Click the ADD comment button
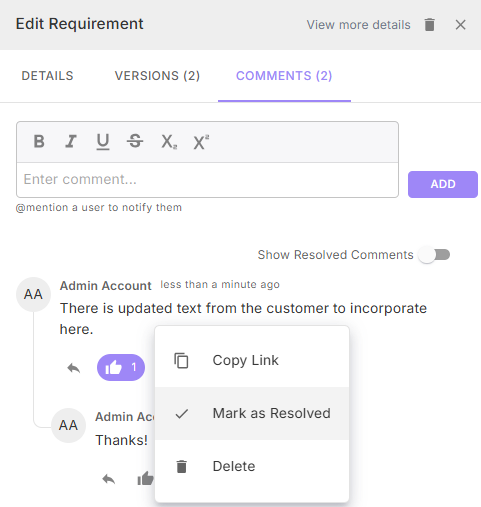 click(443, 184)
